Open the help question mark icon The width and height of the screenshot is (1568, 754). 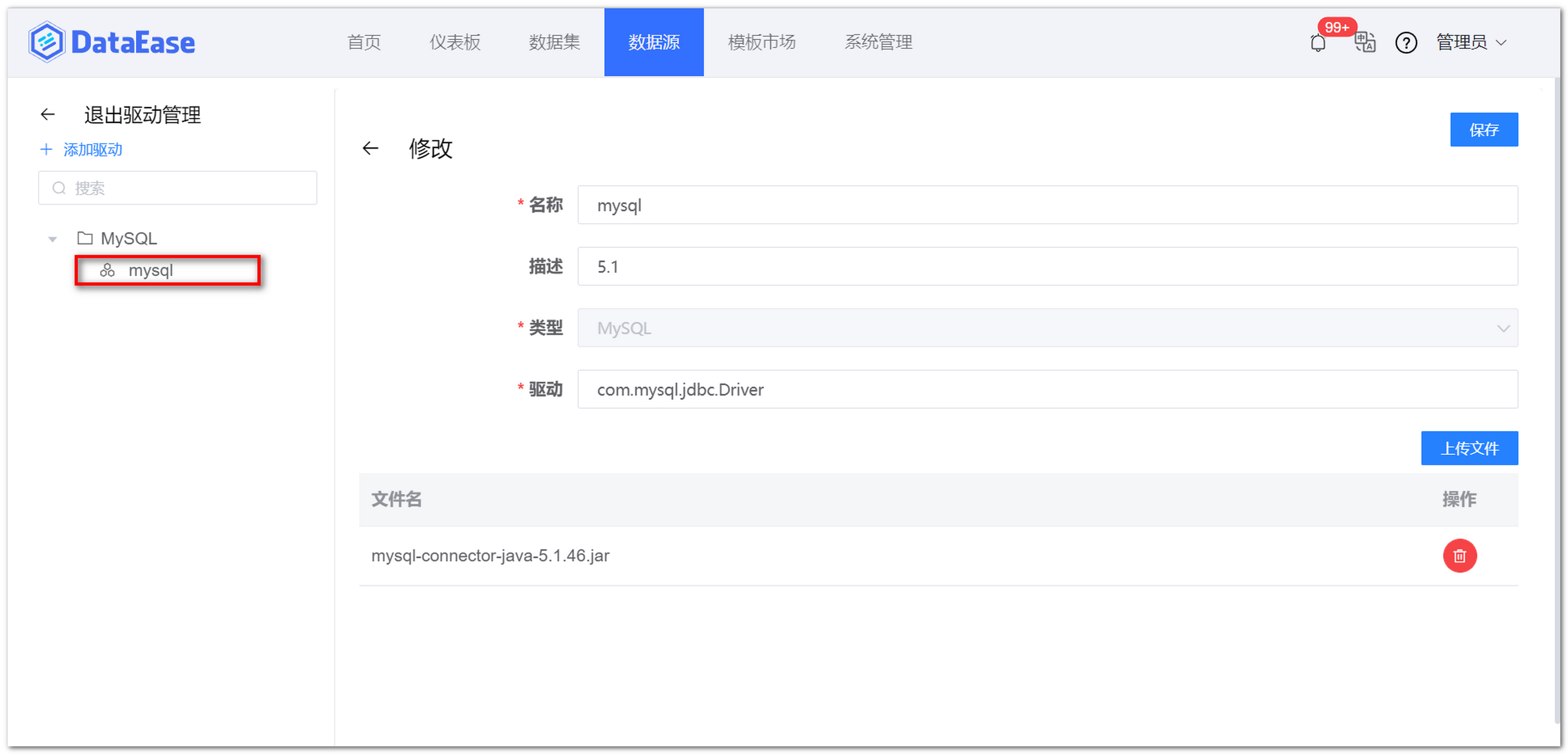1406,43
